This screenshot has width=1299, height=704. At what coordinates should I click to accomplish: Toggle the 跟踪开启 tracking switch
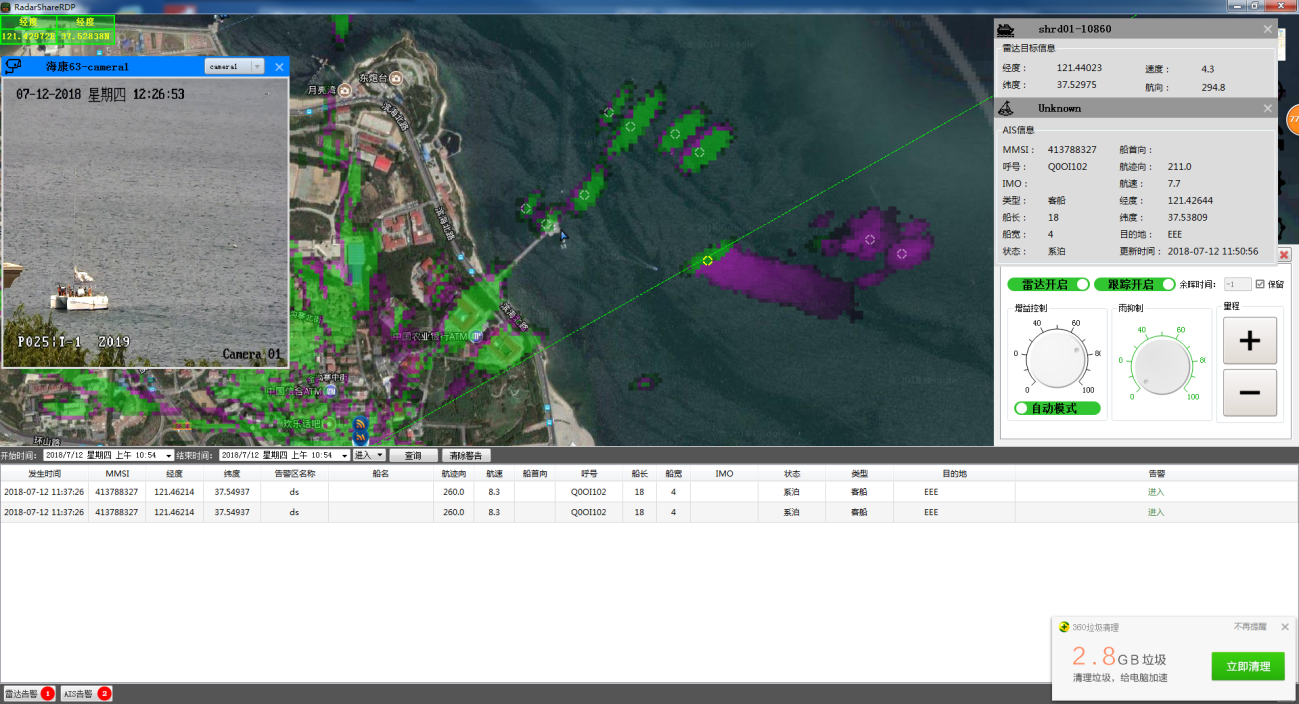click(1134, 284)
